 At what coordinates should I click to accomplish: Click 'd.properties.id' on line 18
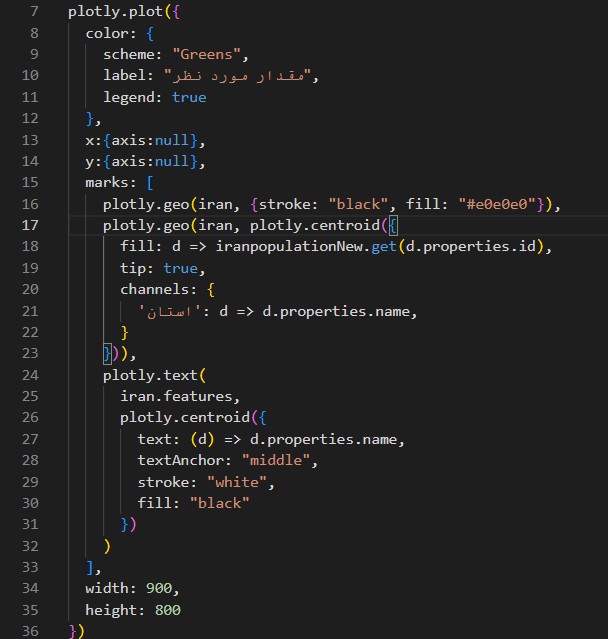pos(471,247)
